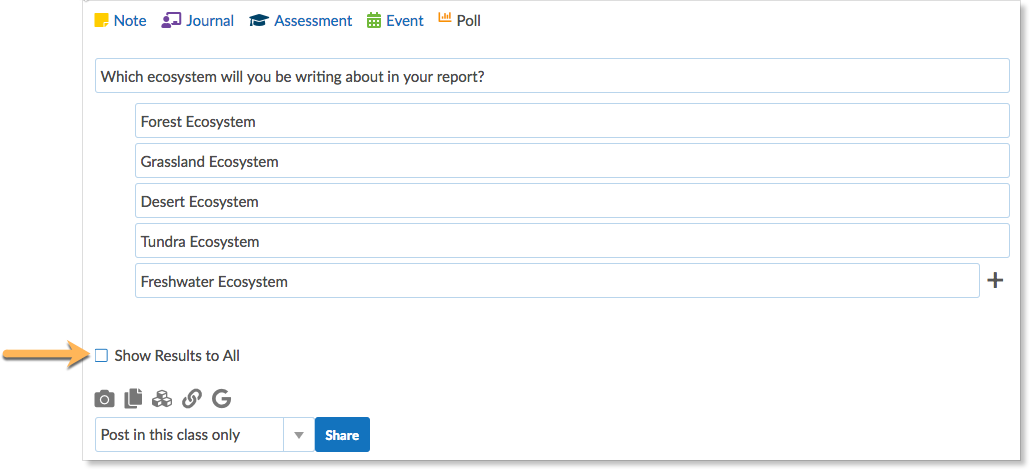Click the Forest Ecosystem option field
The image size is (1031, 471).
click(572, 122)
